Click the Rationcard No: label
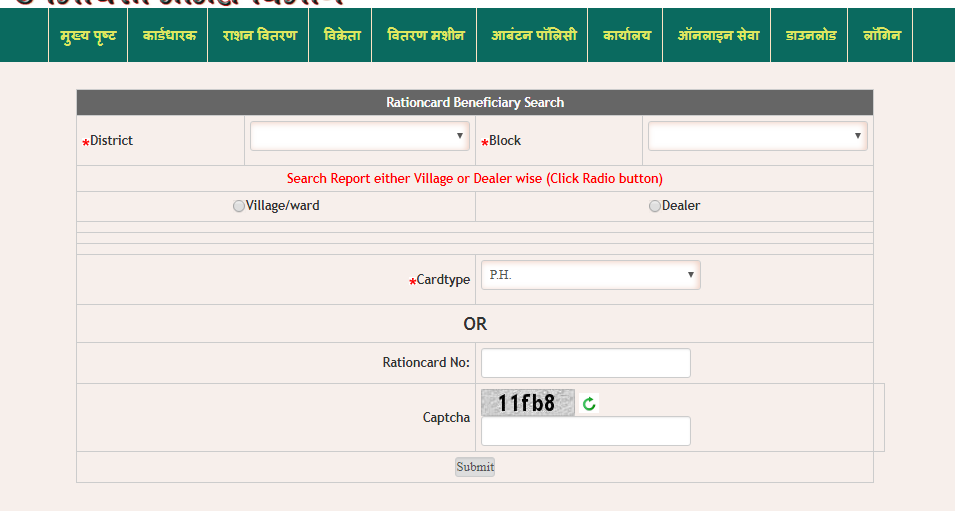The image size is (955, 511). [426, 362]
